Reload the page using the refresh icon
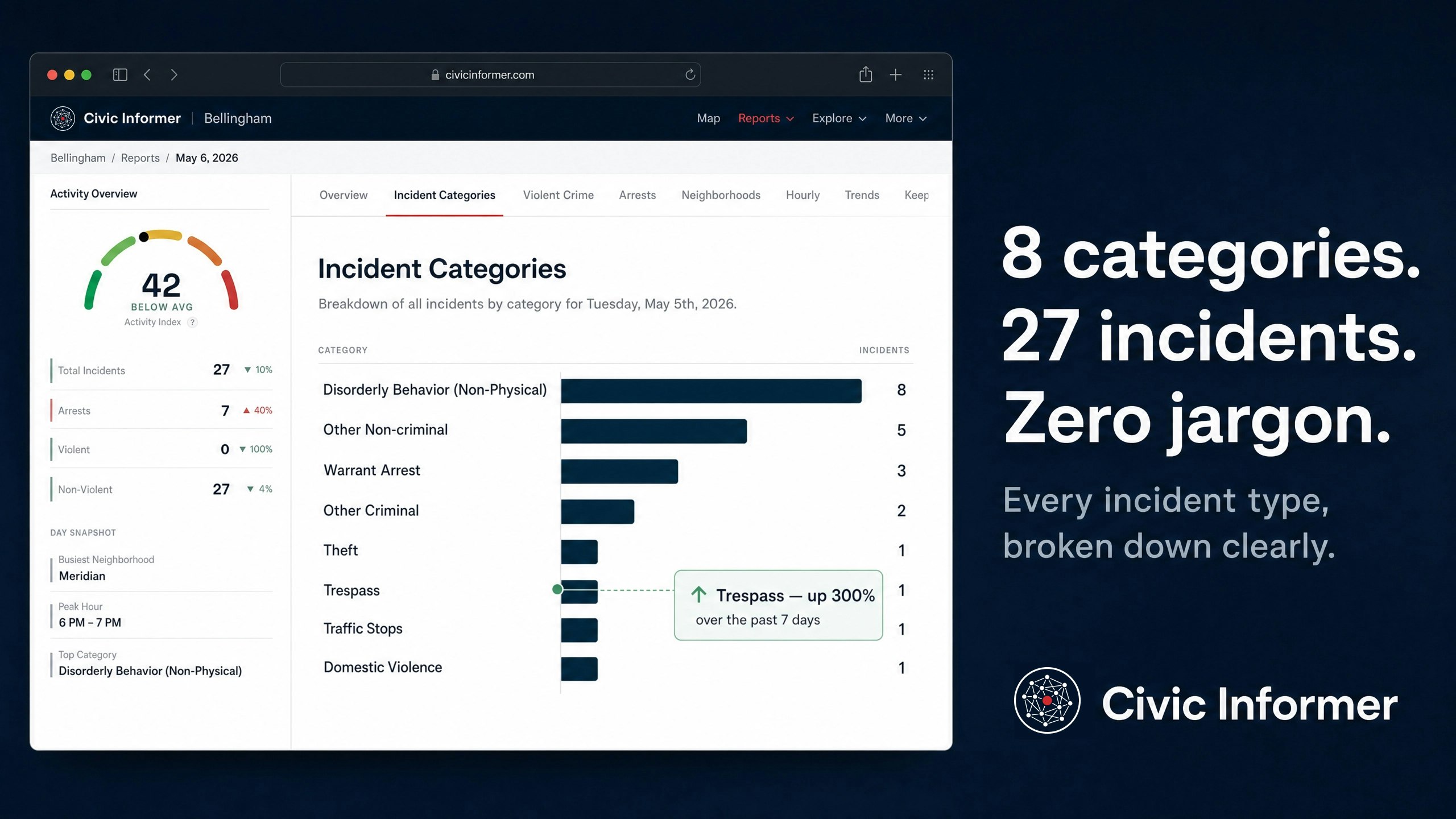The image size is (1456, 819). click(x=690, y=75)
